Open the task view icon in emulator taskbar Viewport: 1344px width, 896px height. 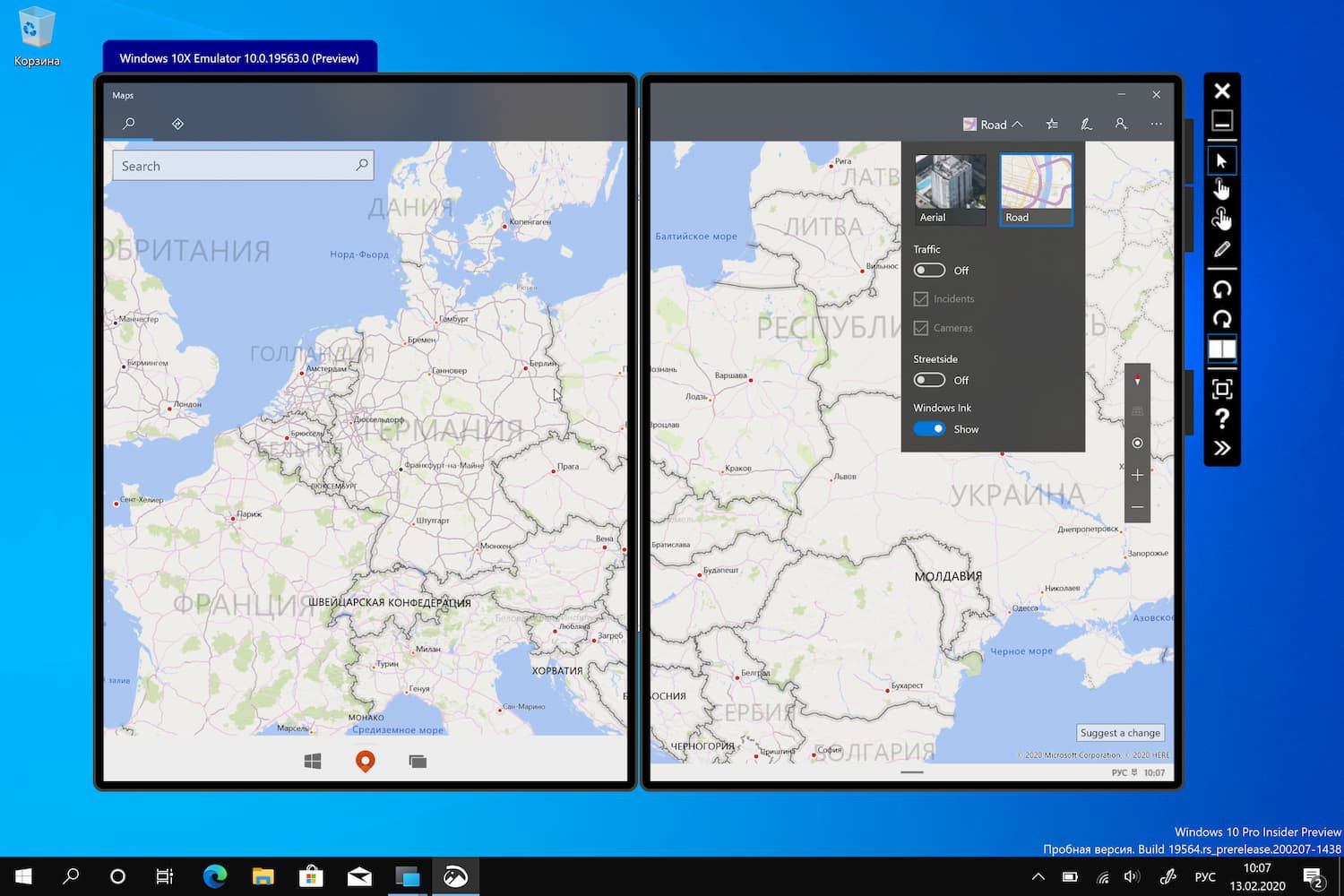[418, 761]
